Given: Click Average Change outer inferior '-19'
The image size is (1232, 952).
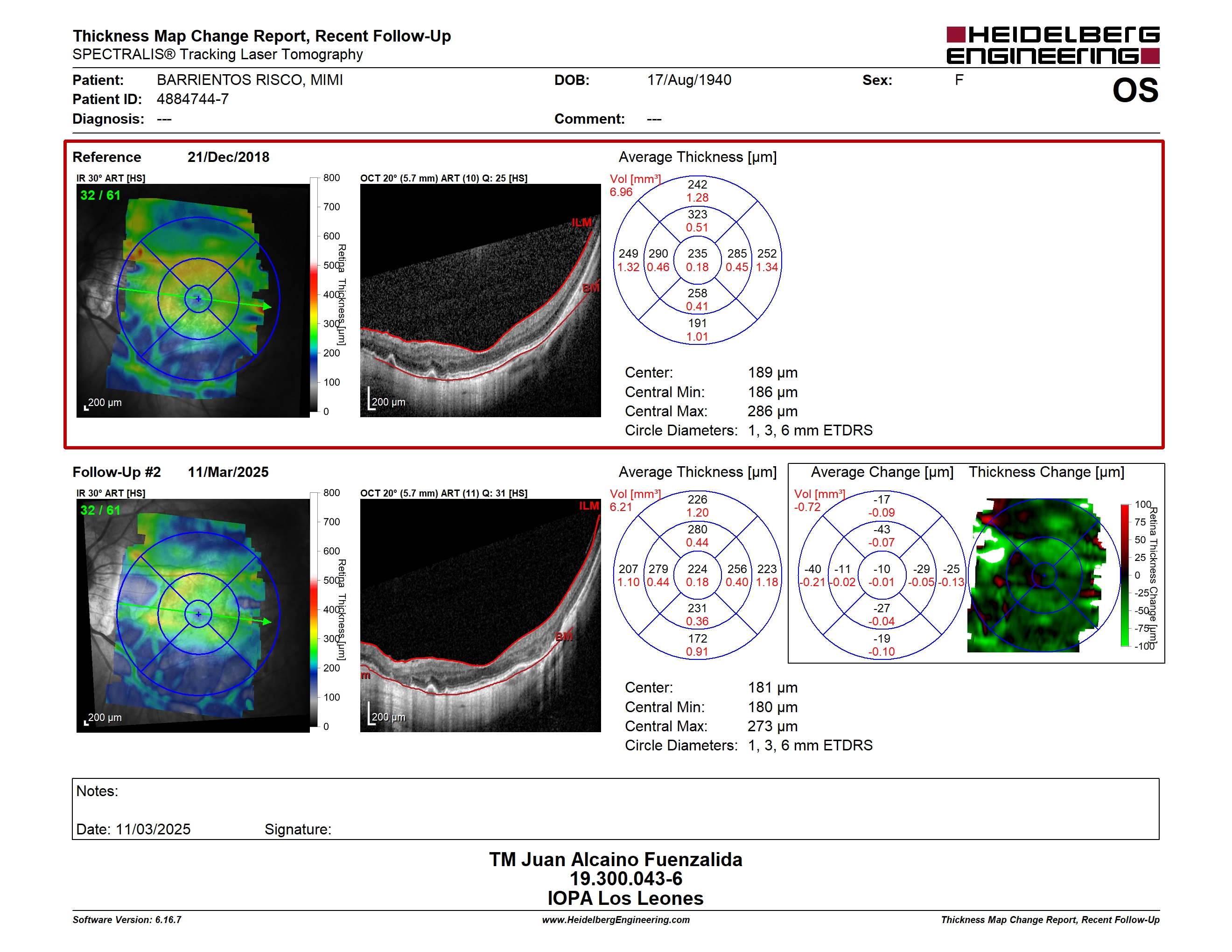Looking at the screenshot, I should [x=882, y=638].
